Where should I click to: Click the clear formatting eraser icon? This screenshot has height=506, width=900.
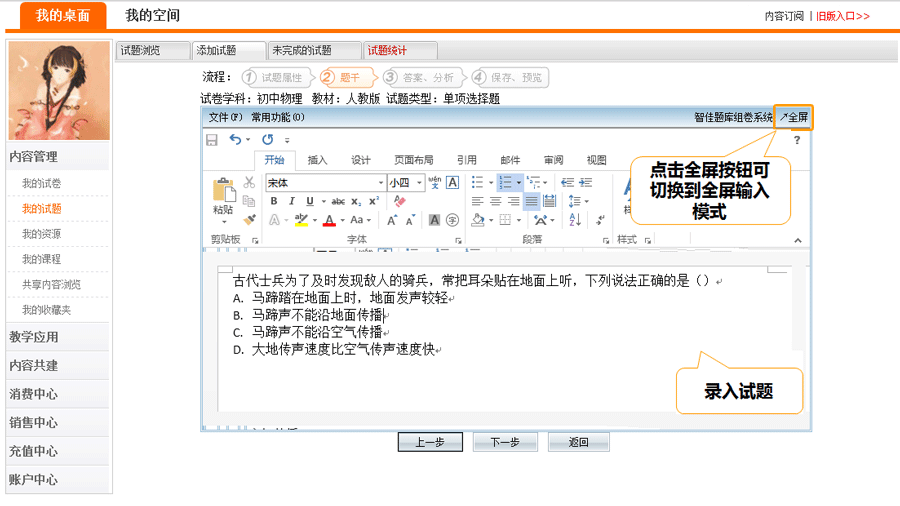pos(400,201)
